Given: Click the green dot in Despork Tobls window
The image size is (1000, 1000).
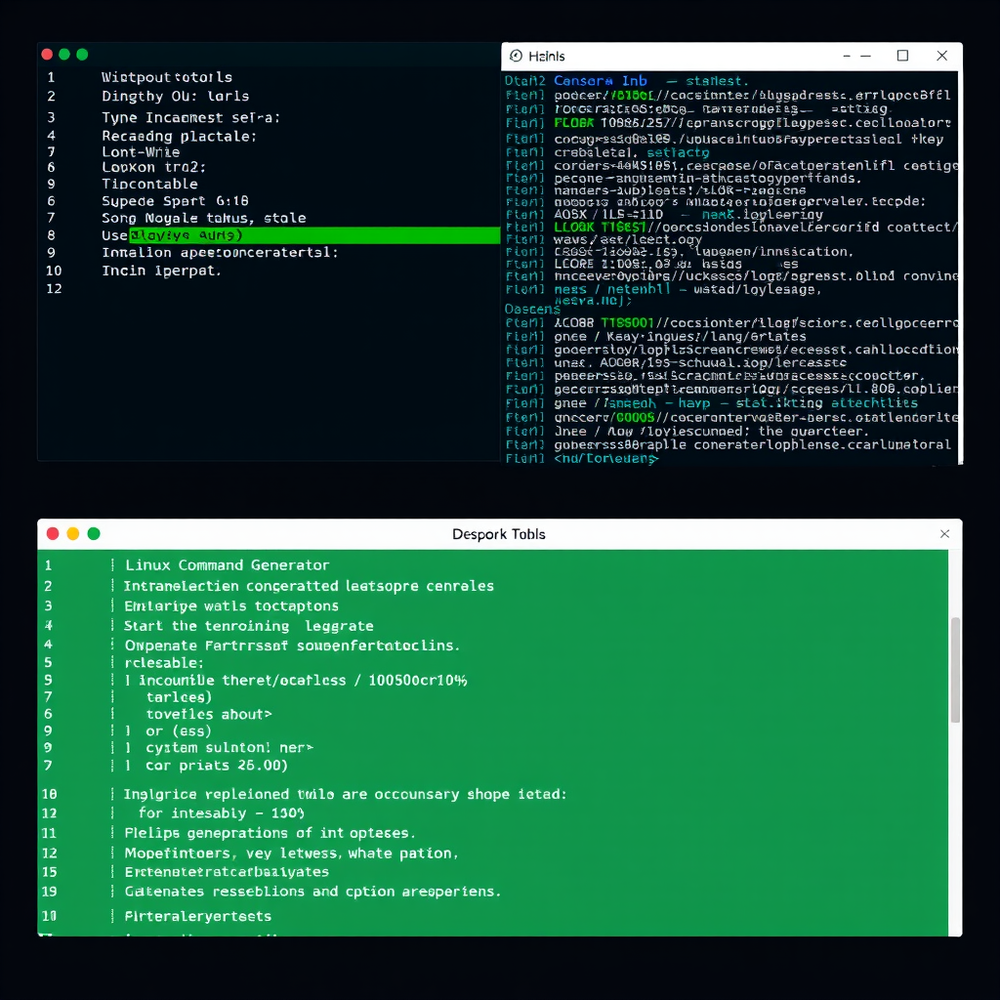Looking at the screenshot, I should coord(94,534).
